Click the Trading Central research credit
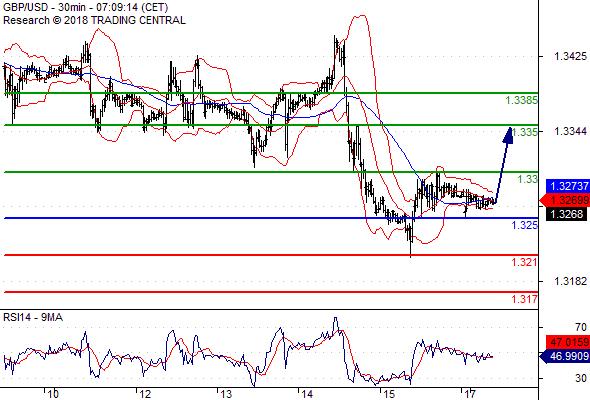The width and height of the screenshot is (590, 400). coord(94,20)
